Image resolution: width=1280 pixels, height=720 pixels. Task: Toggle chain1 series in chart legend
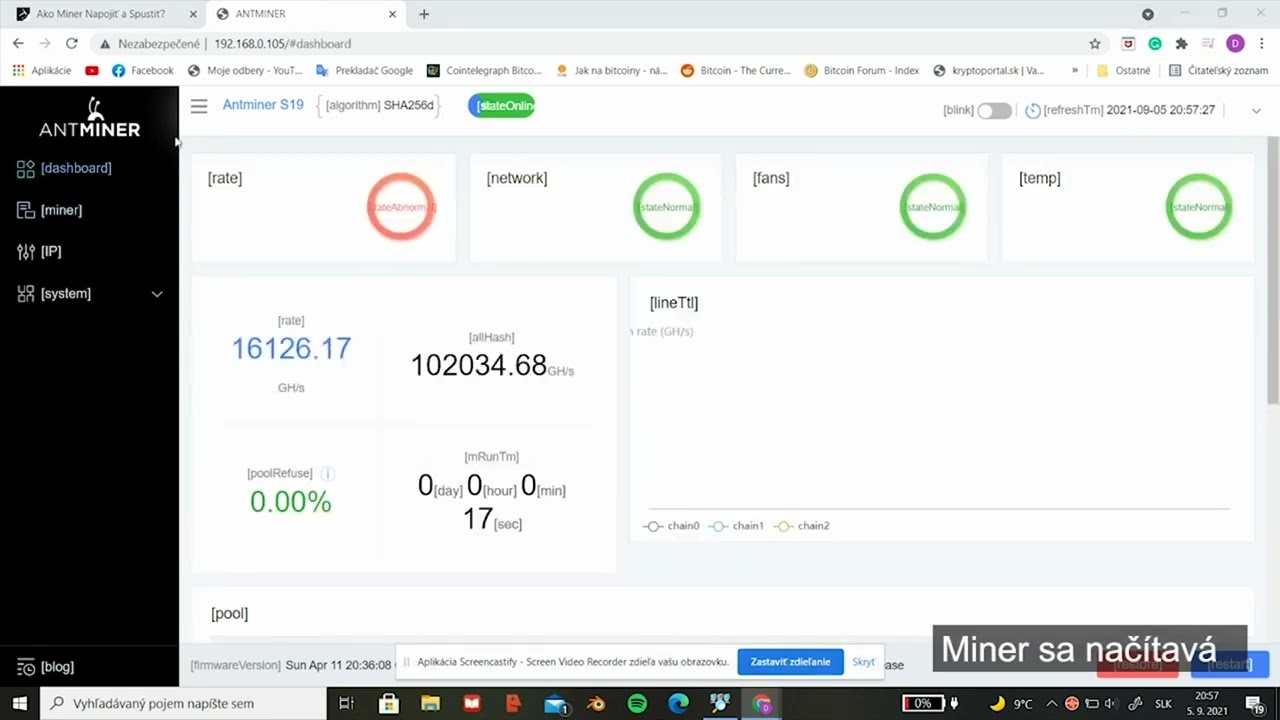click(737, 526)
